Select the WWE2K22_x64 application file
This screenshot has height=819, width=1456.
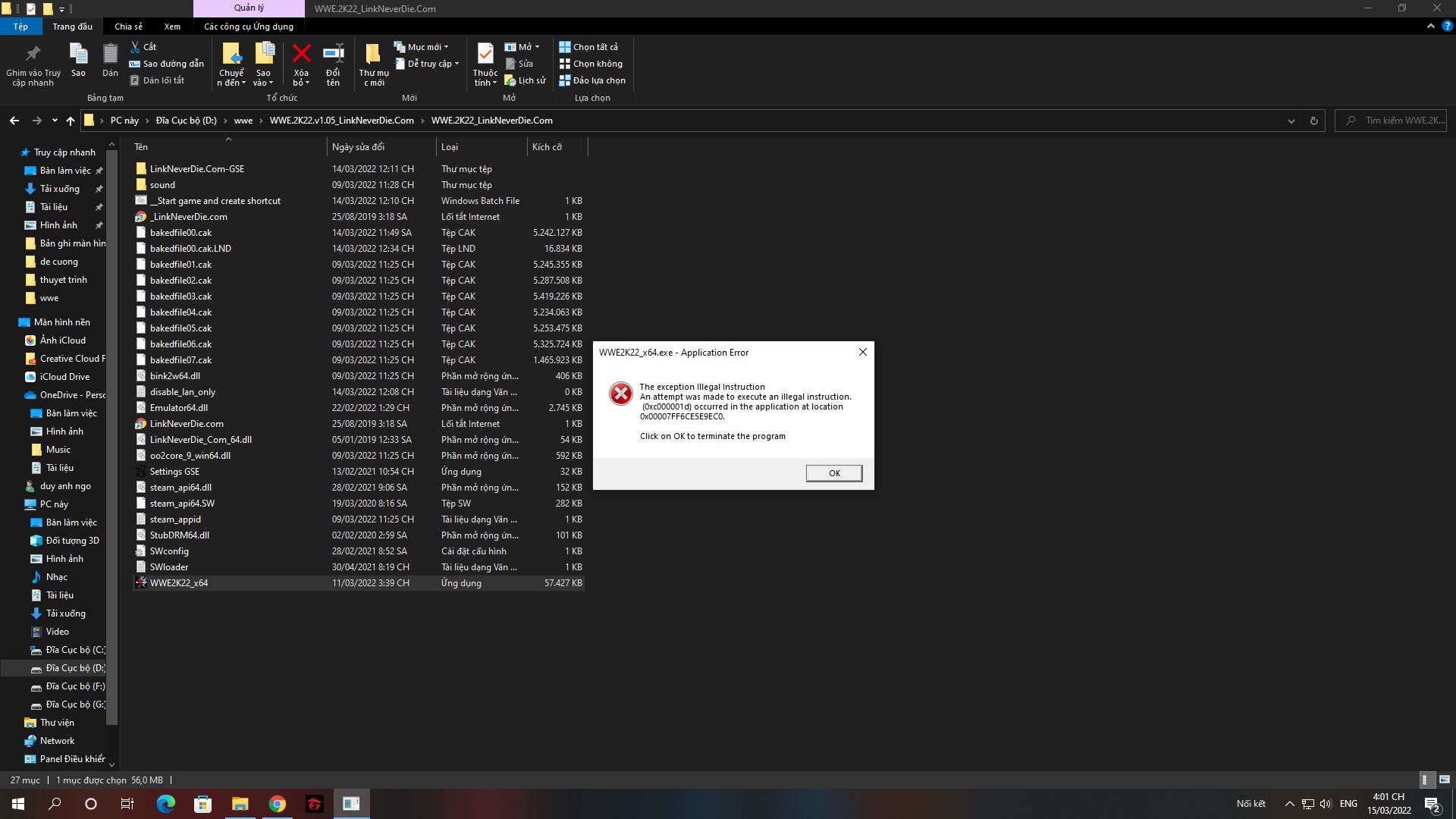click(x=179, y=583)
